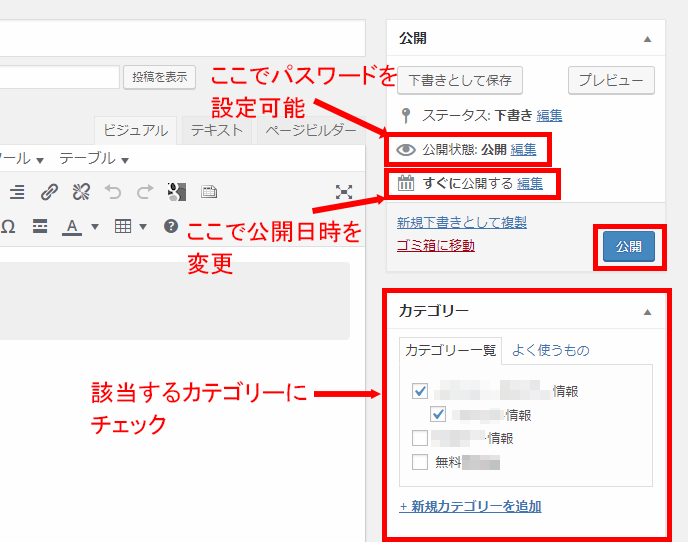The width and height of the screenshot is (688, 542).
Task: Open text color dropdown arrow
Action: coord(95,227)
